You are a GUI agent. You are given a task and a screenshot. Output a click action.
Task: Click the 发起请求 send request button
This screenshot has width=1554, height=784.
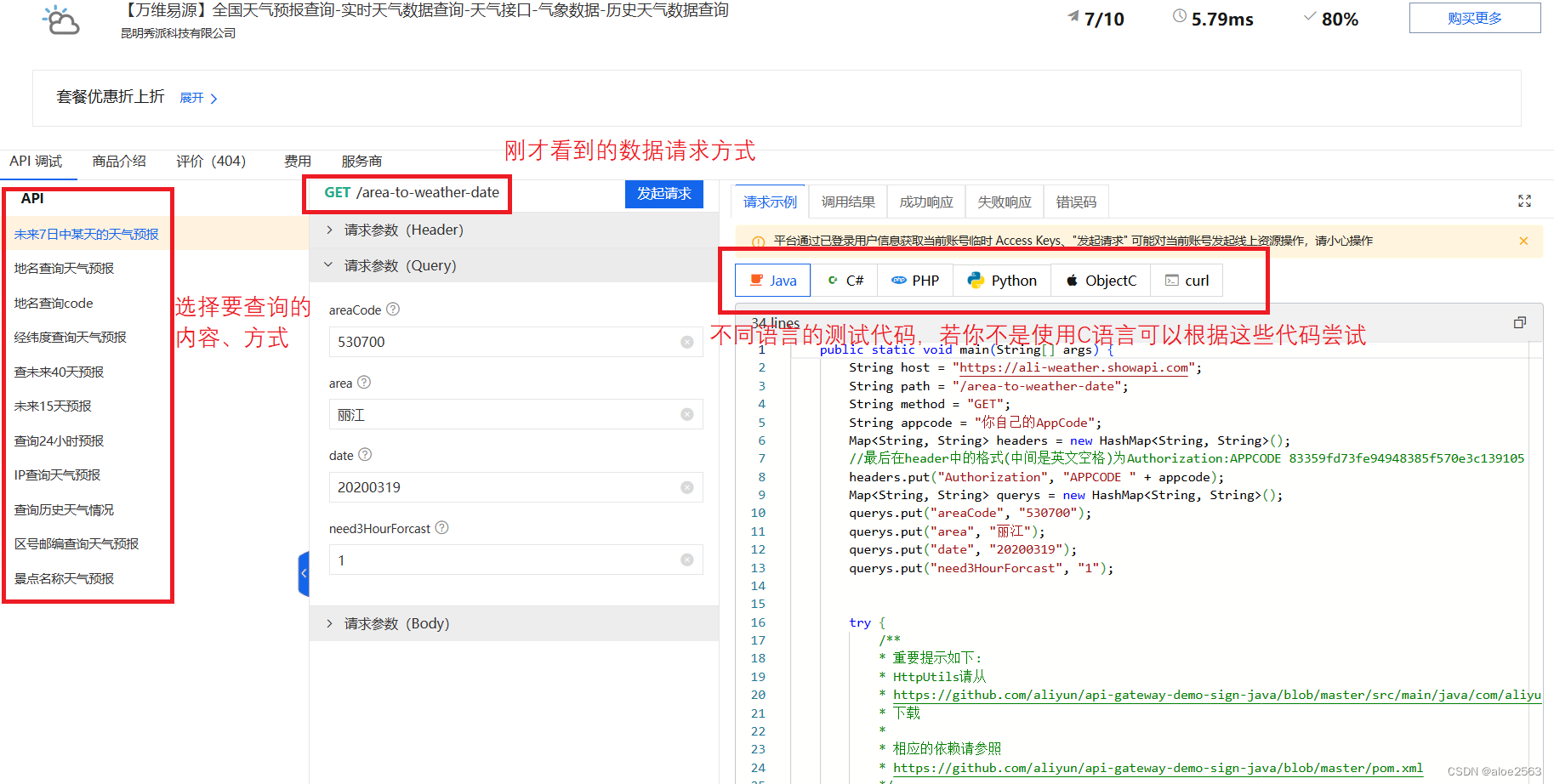664,194
